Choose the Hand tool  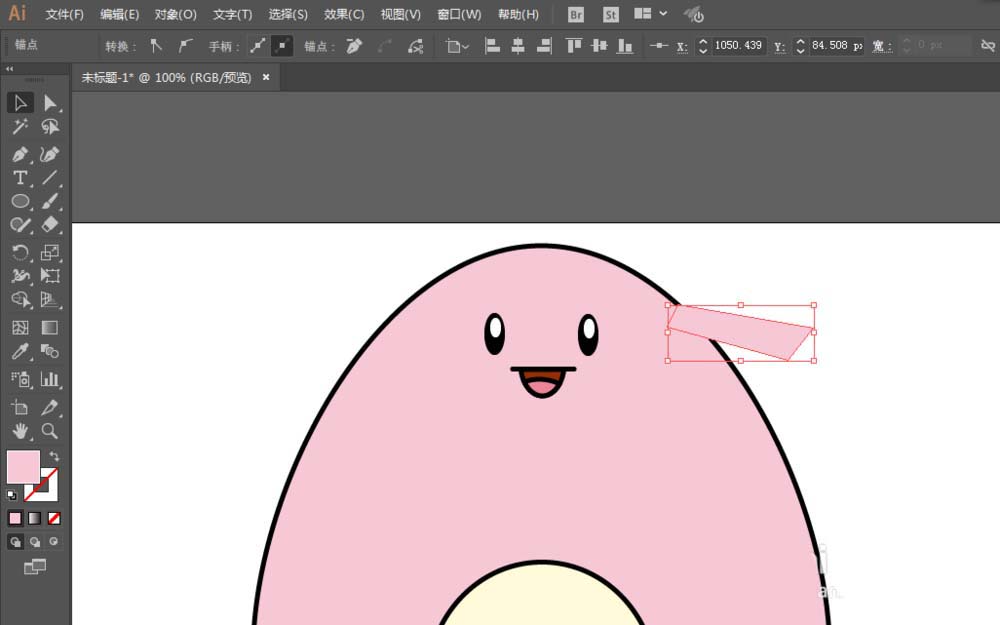coord(20,431)
